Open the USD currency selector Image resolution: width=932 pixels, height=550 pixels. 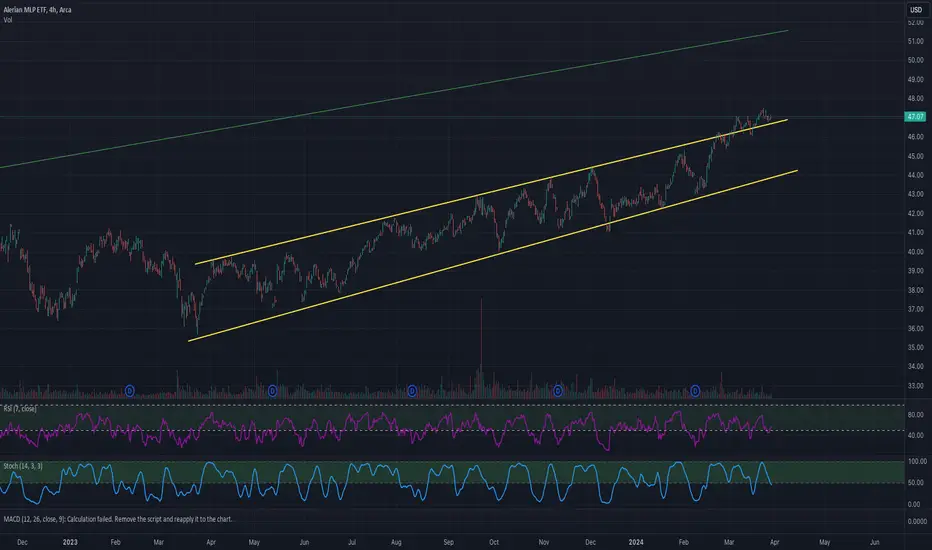(x=916, y=10)
